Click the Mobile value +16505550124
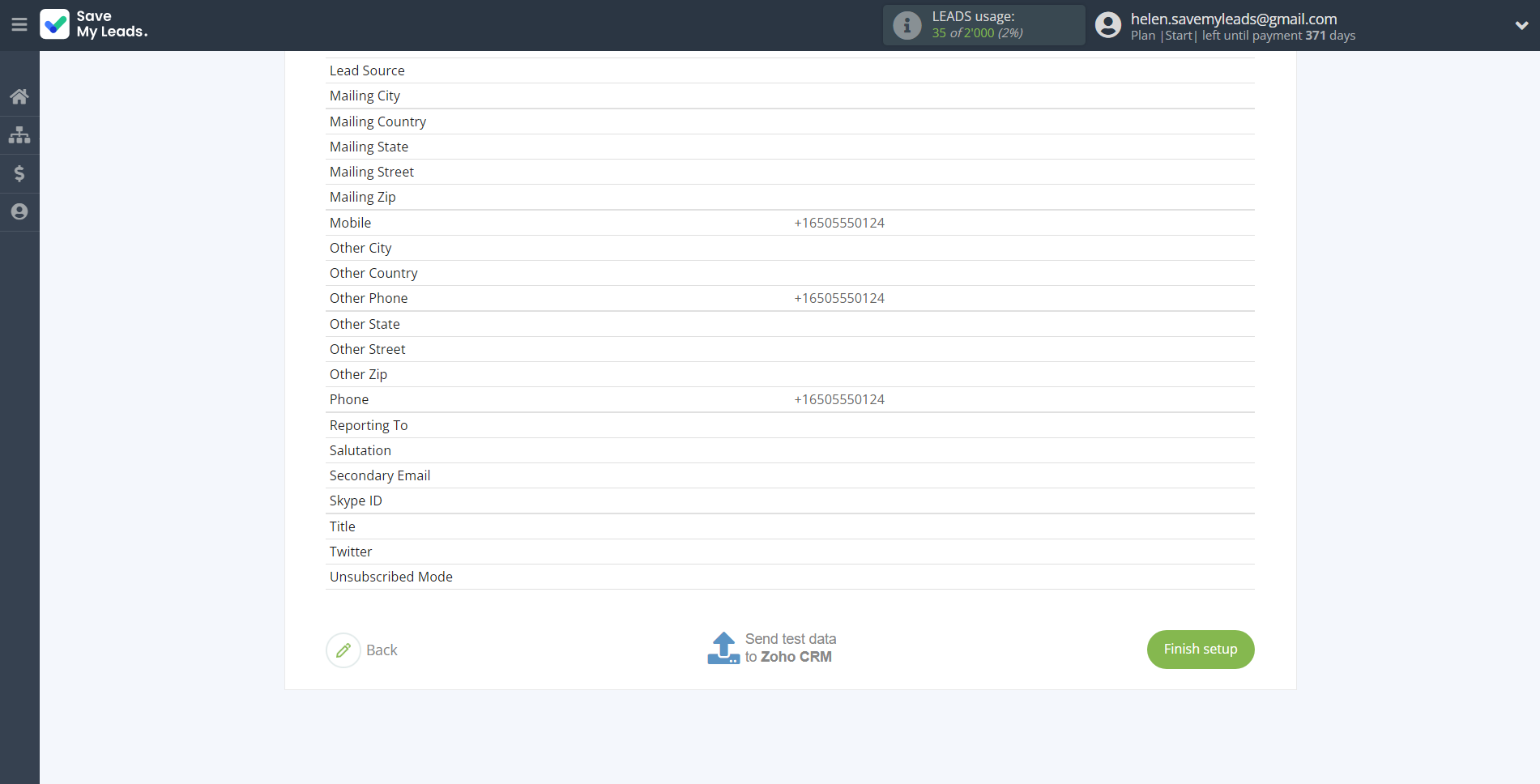 [x=839, y=223]
